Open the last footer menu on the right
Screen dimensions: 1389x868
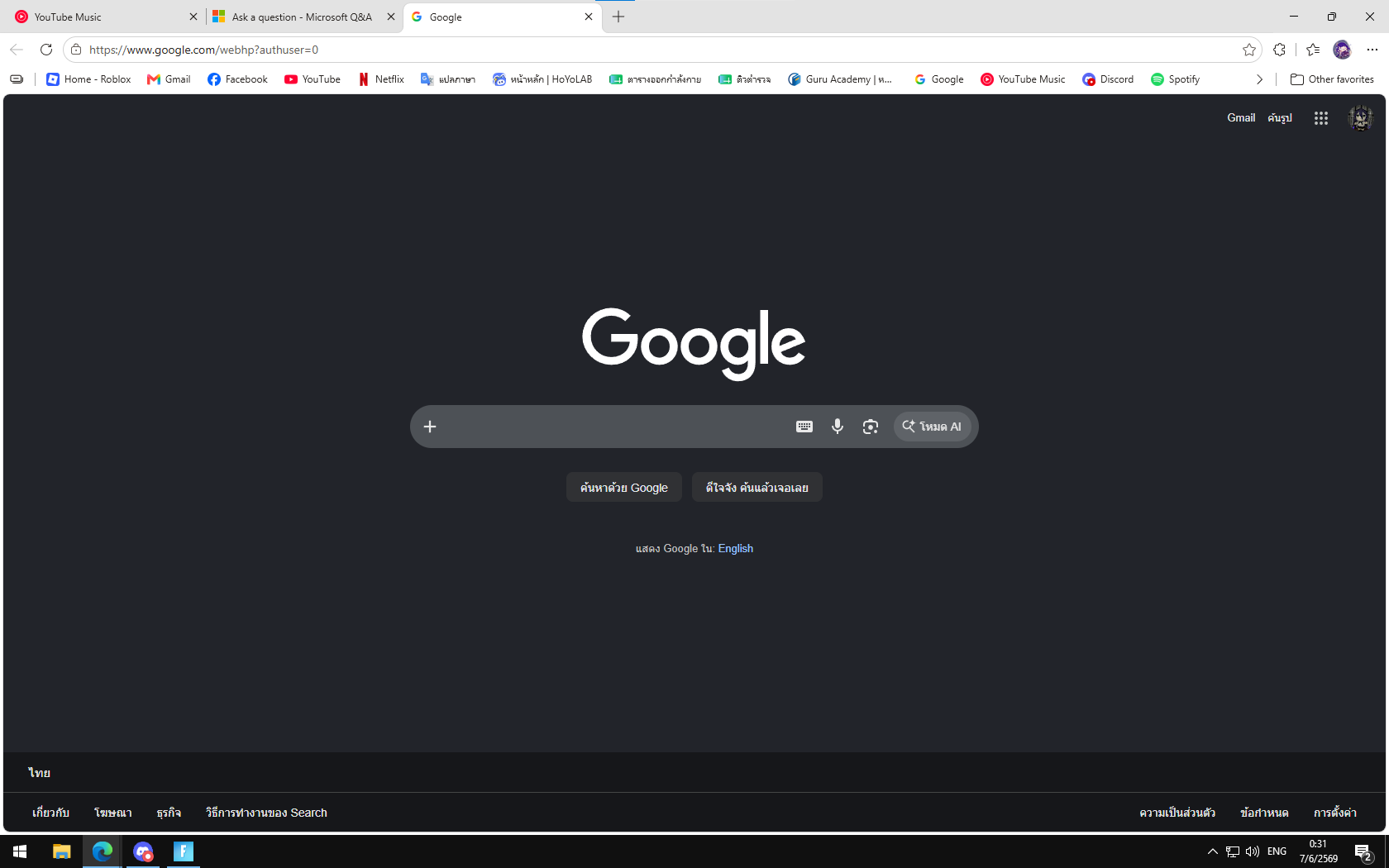(1335, 813)
